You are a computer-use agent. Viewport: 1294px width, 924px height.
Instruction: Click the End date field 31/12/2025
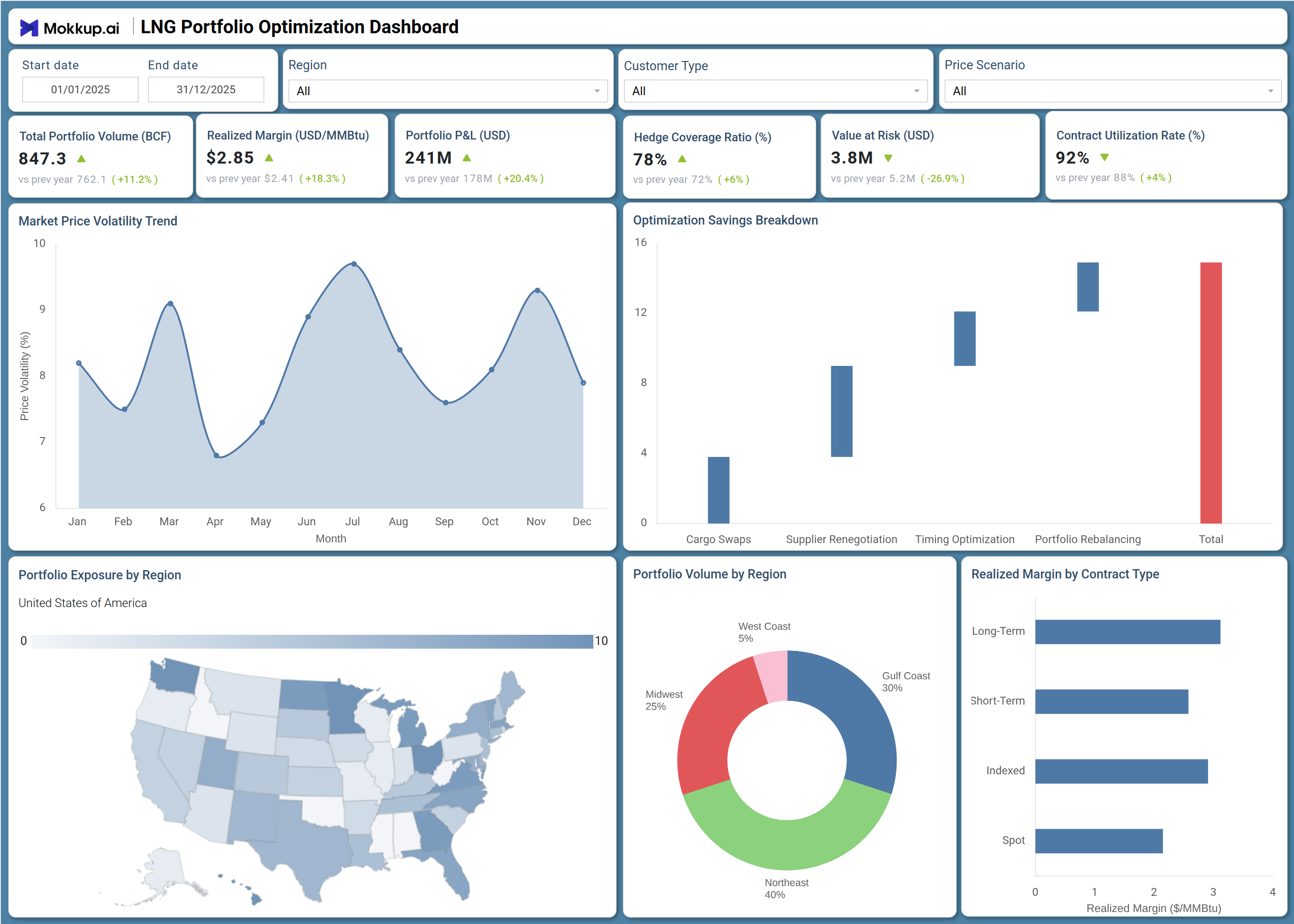pyautogui.click(x=206, y=89)
